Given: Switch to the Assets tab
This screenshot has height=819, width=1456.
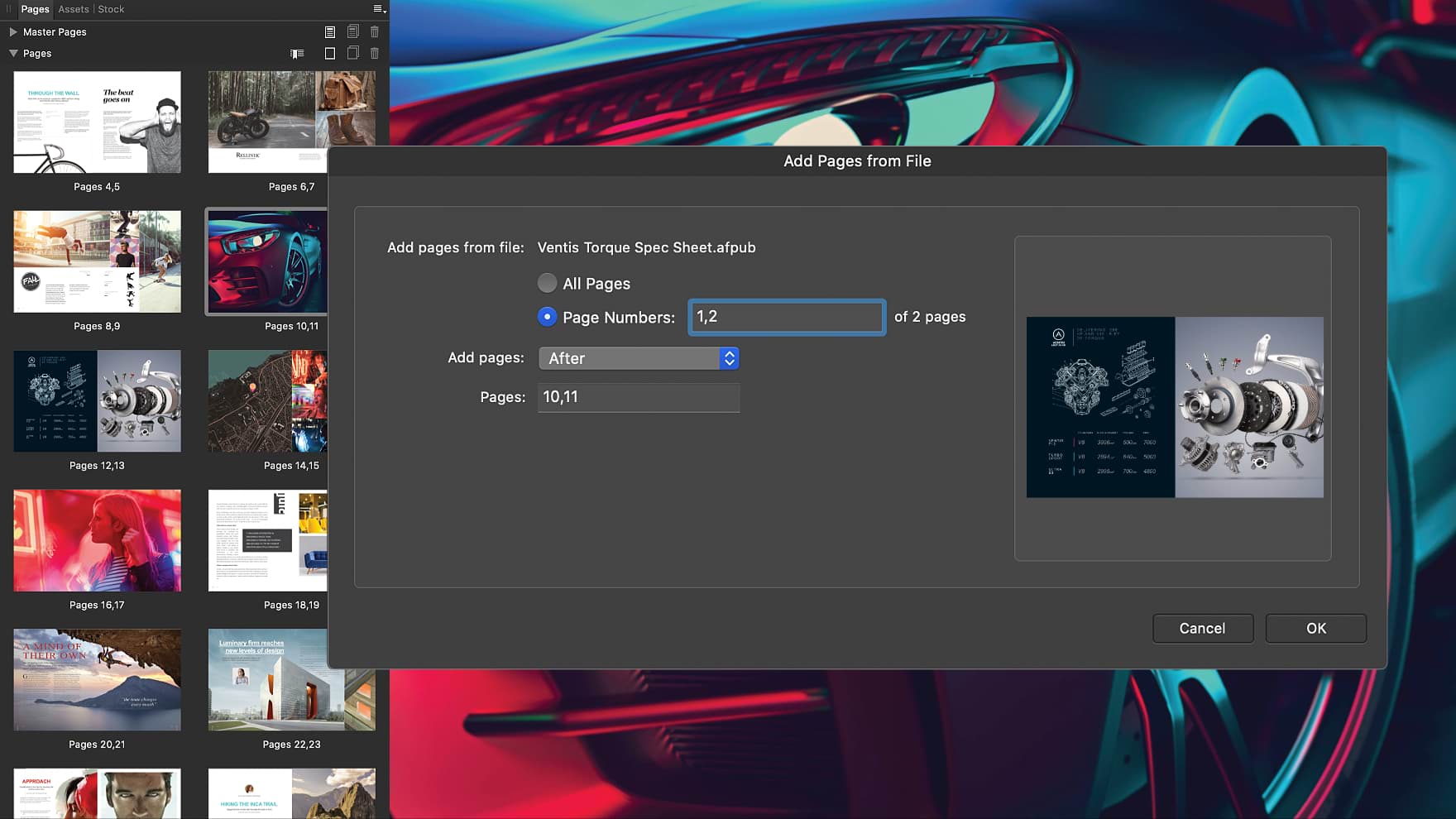Looking at the screenshot, I should 74,9.
